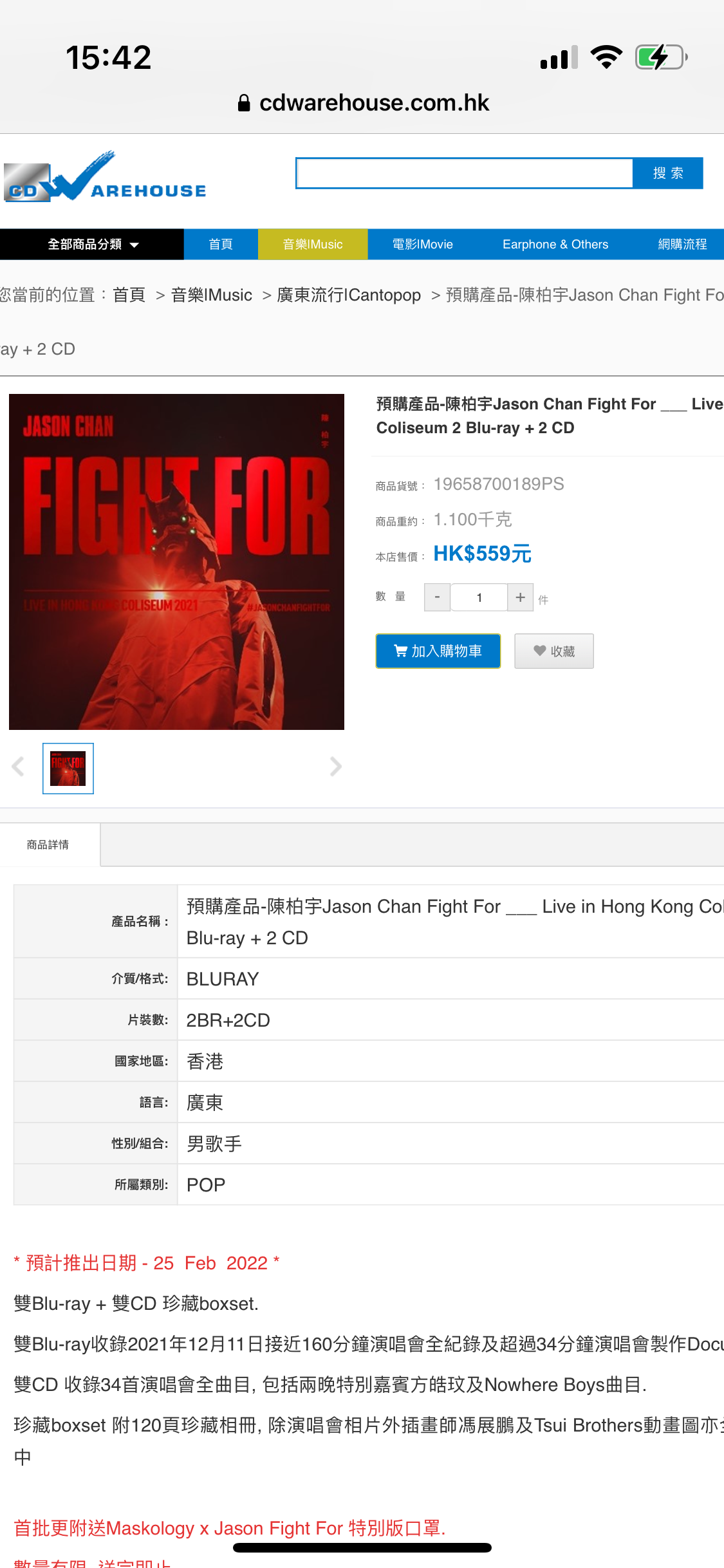Click the quantity number field
The height and width of the screenshot is (1568, 724).
click(x=479, y=597)
